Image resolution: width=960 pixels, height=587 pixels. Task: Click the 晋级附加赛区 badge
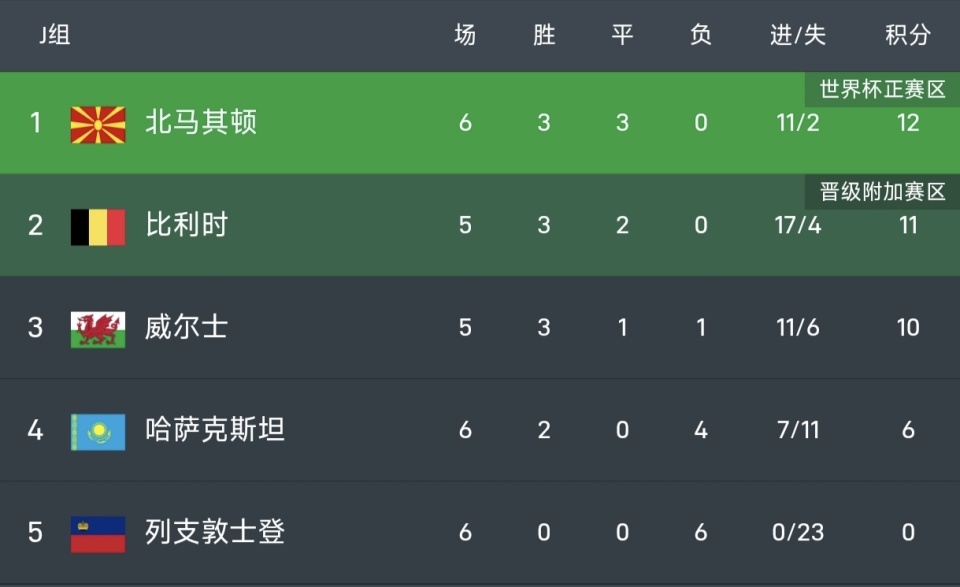tap(882, 192)
